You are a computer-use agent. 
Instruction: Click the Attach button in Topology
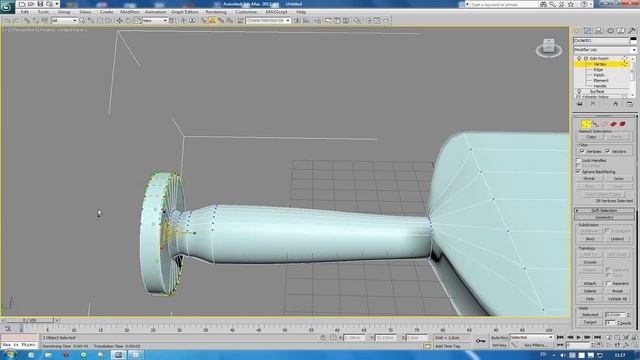point(590,283)
